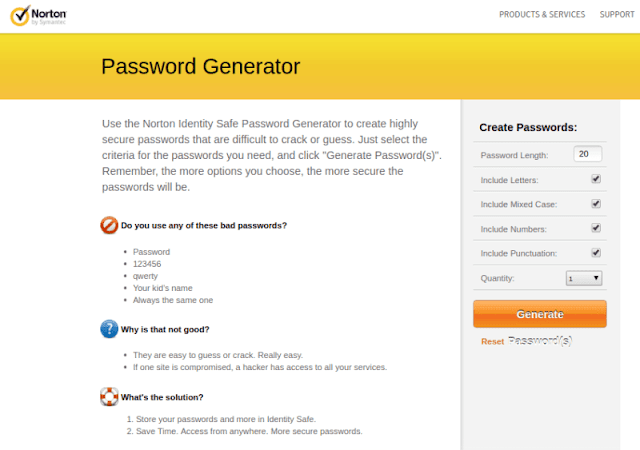This screenshot has height=450, width=640.
Task: Open the Quantity dropdown
Action: pos(584,278)
